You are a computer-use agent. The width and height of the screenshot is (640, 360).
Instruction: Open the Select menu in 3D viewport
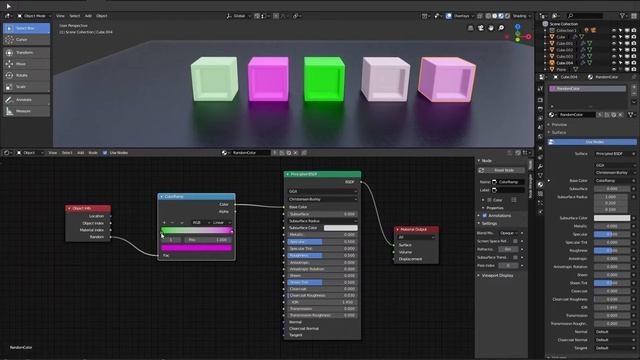point(75,16)
